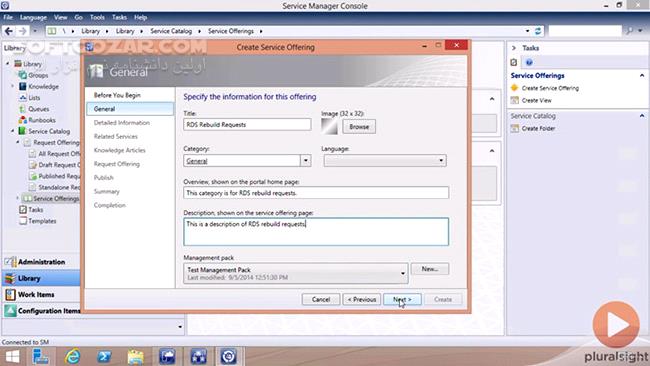This screenshot has width=650, height=366.
Task: Open the Configuration Items workspace
Action: click(x=41, y=311)
